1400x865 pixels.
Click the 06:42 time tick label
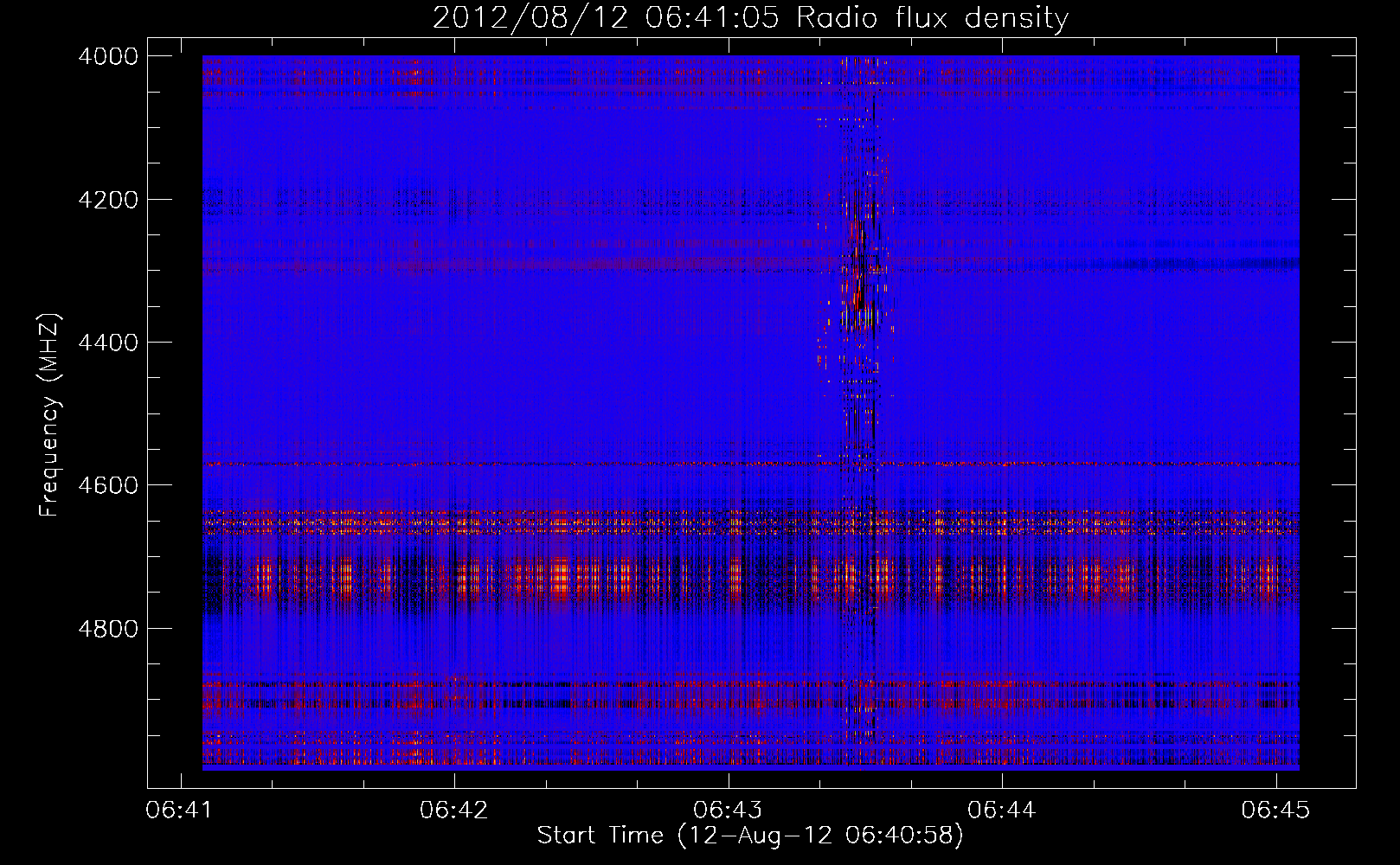click(x=454, y=811)
